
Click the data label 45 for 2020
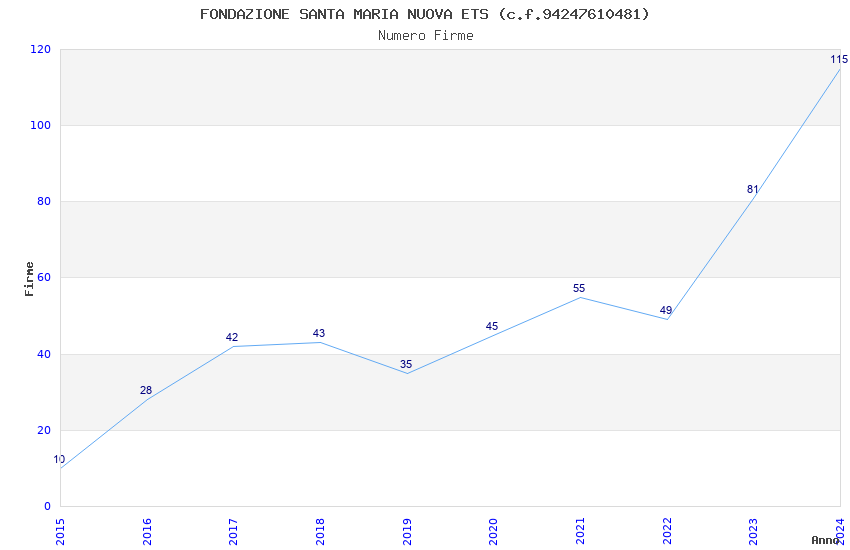(x=492, y=326)
